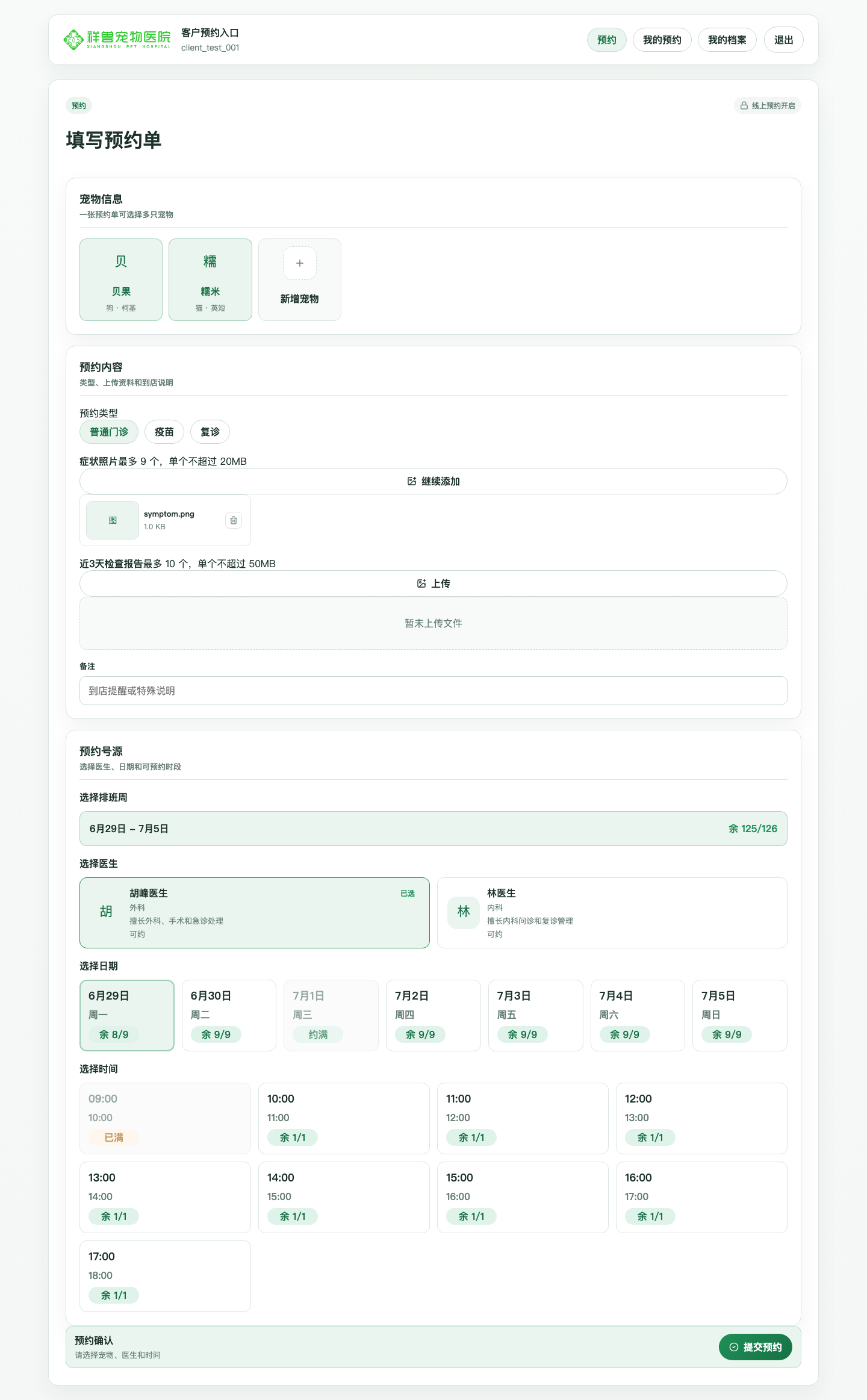Click 继续添加 to add symptom photos
The height and width of the screenshot is (1400, 867).
click(433, 481)
